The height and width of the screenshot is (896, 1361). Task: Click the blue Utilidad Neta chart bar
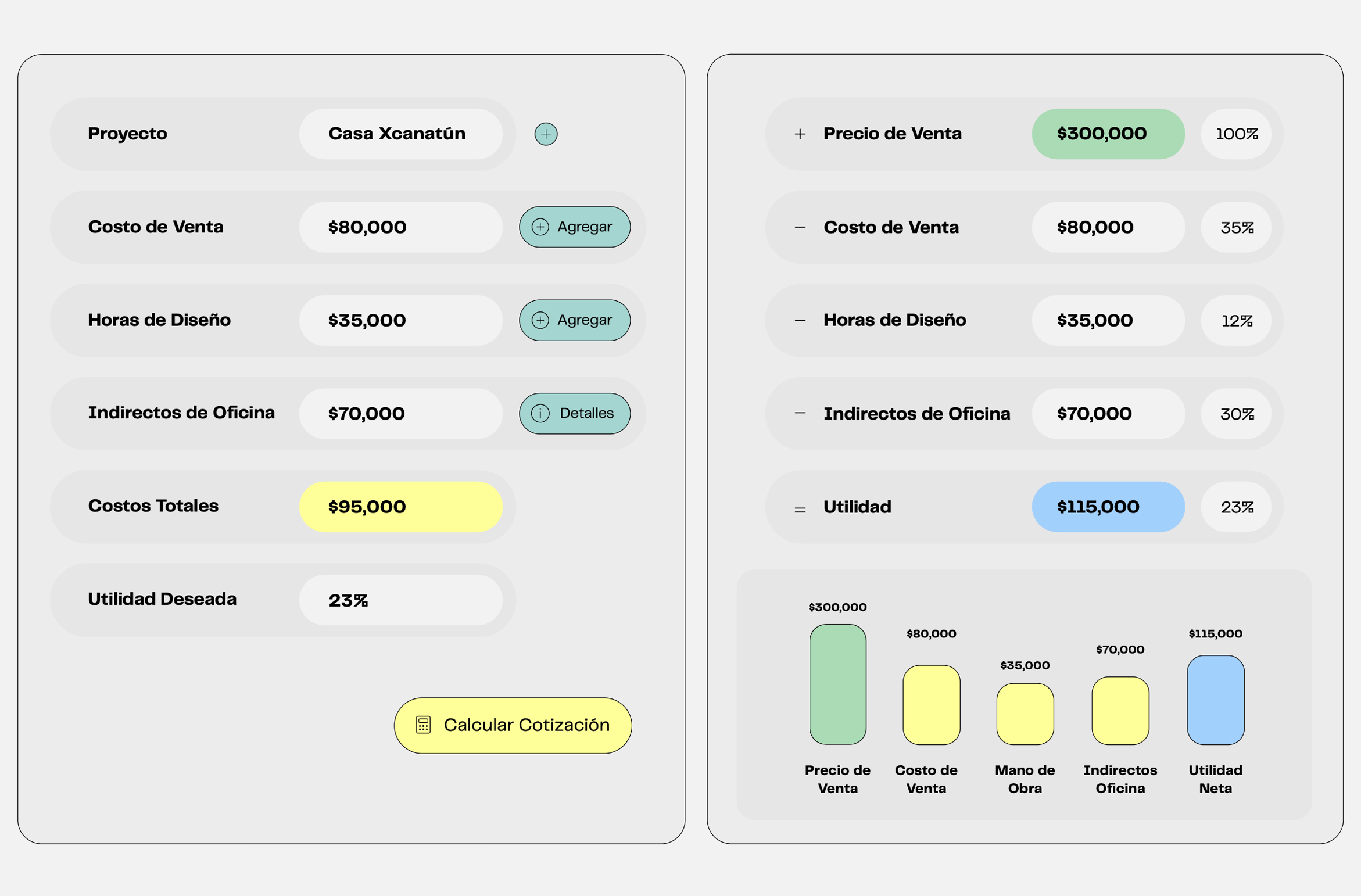click(x=1215, y=700)
